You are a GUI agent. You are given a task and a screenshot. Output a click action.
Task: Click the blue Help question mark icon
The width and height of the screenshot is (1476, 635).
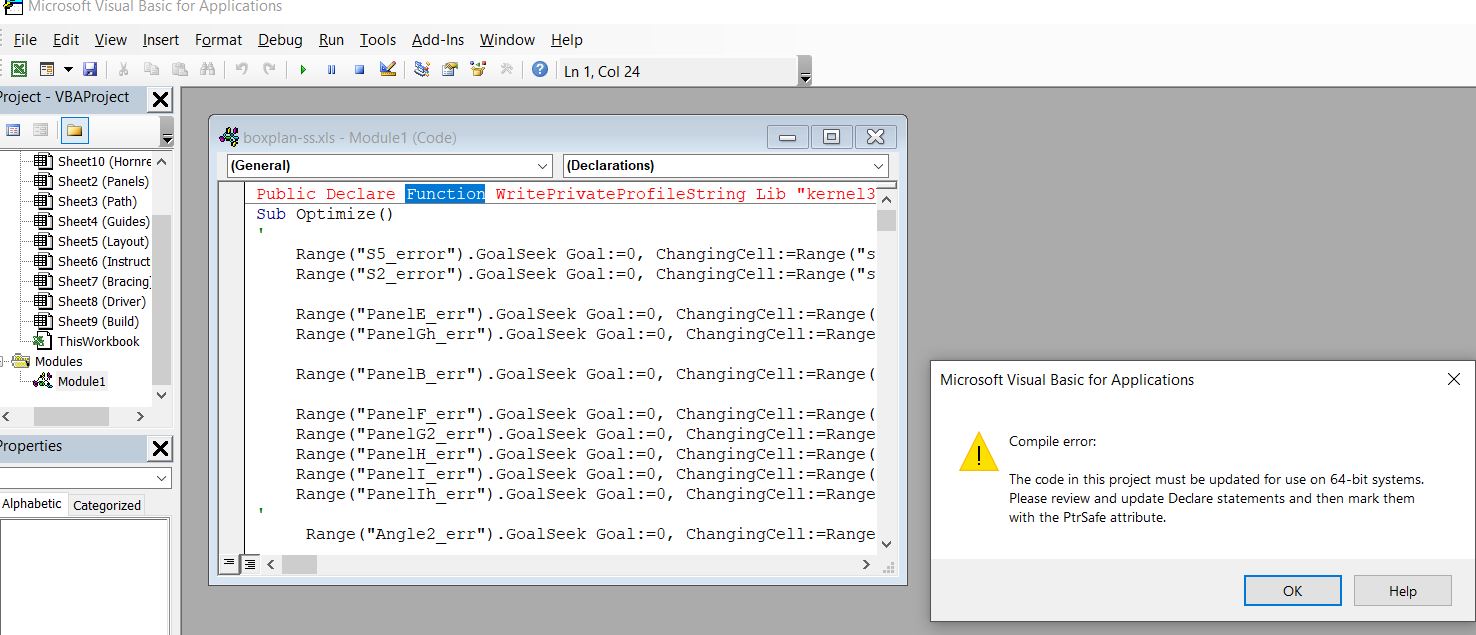tap(540, 69)
